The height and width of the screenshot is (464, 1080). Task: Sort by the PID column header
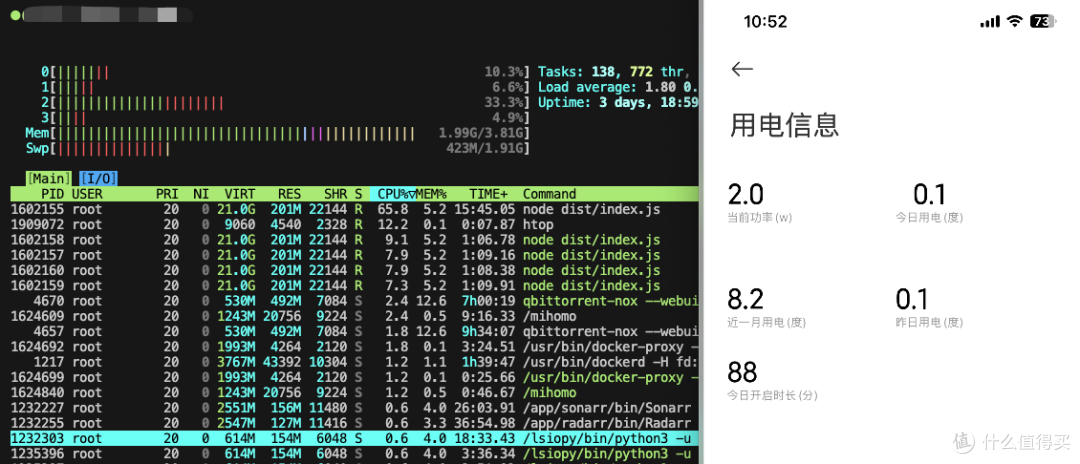pos(52,194)
